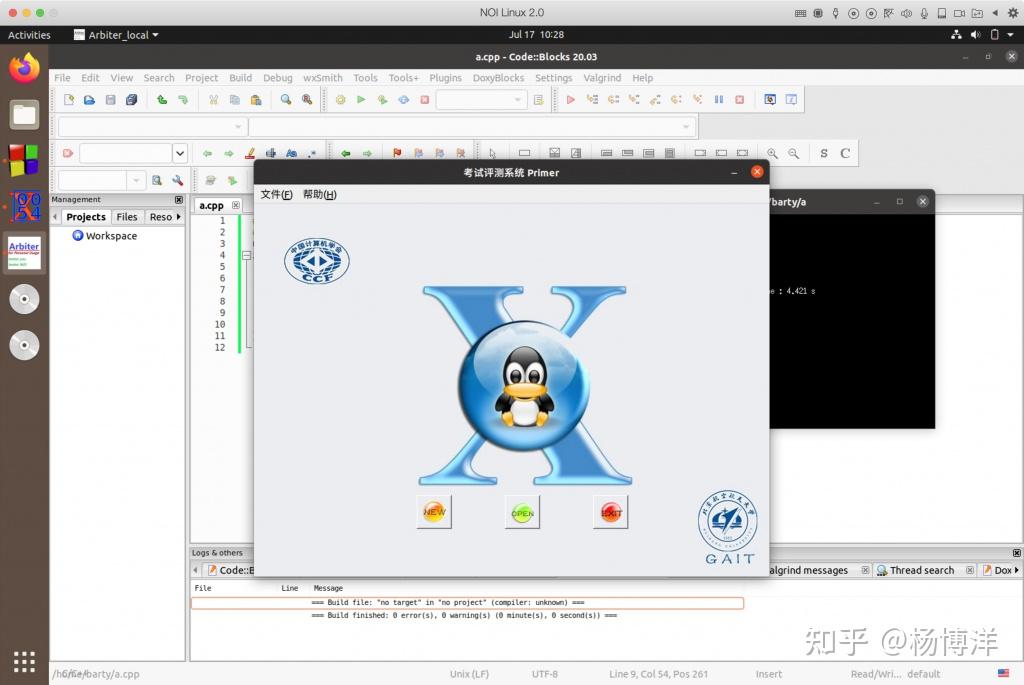Click the Open file toolbar icon

click(89, 99)
